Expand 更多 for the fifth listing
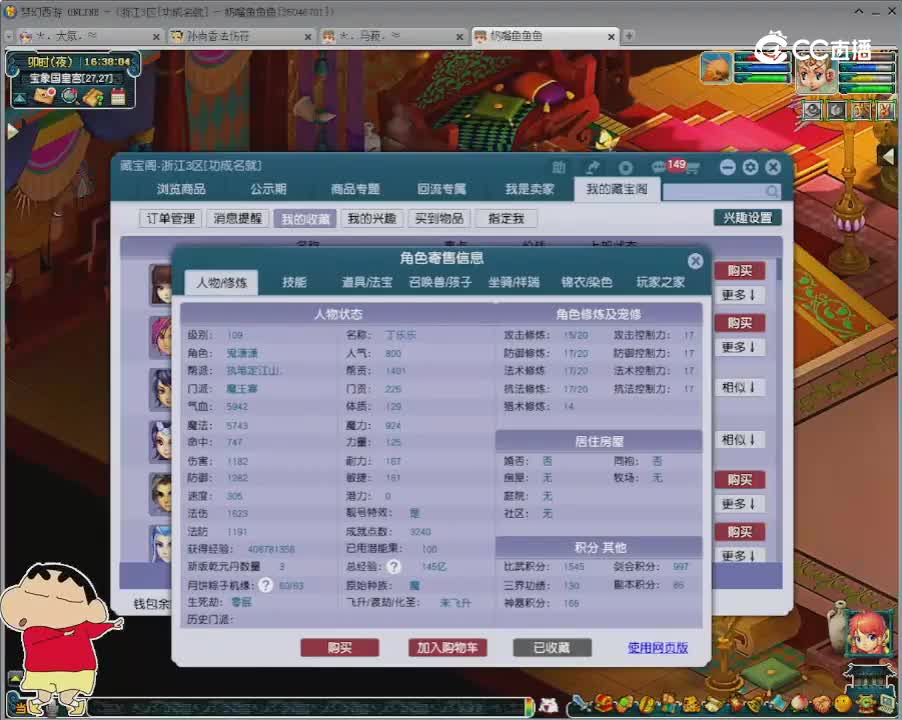This screenshot has width=902, height=720. 739,504
